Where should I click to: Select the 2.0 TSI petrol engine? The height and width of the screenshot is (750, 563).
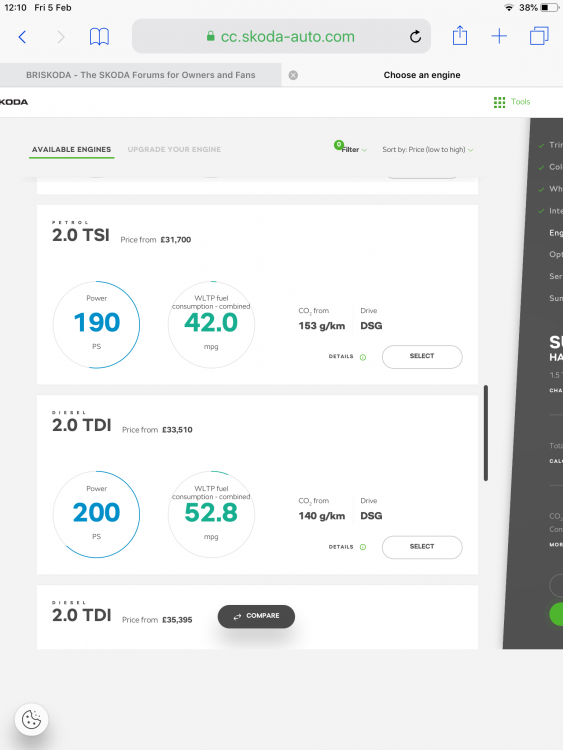pyautogui.click(x=422, y=356)
